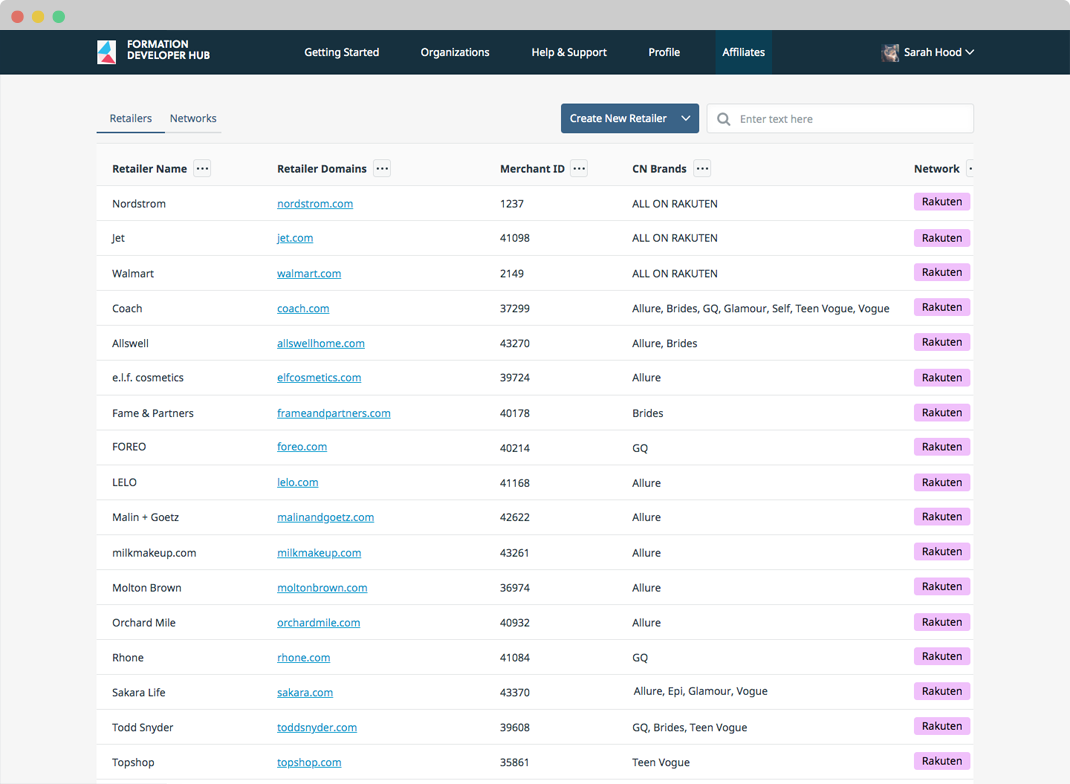1070x784 pixels.
Task: Open the Getting Started menu
Action: tap(341, 52)
